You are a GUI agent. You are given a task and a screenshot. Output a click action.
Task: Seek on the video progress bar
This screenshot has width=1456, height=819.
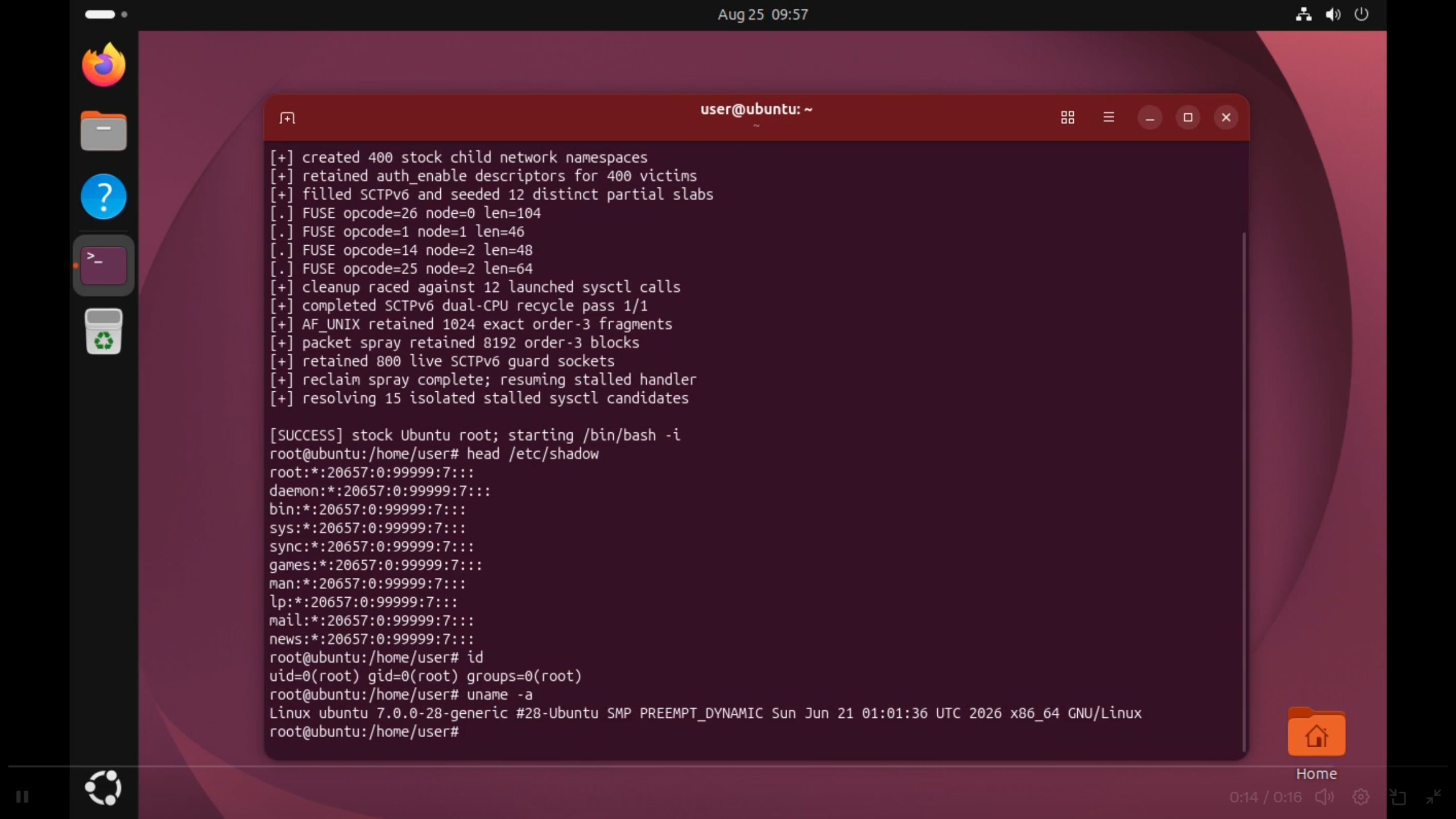point(728,767)
